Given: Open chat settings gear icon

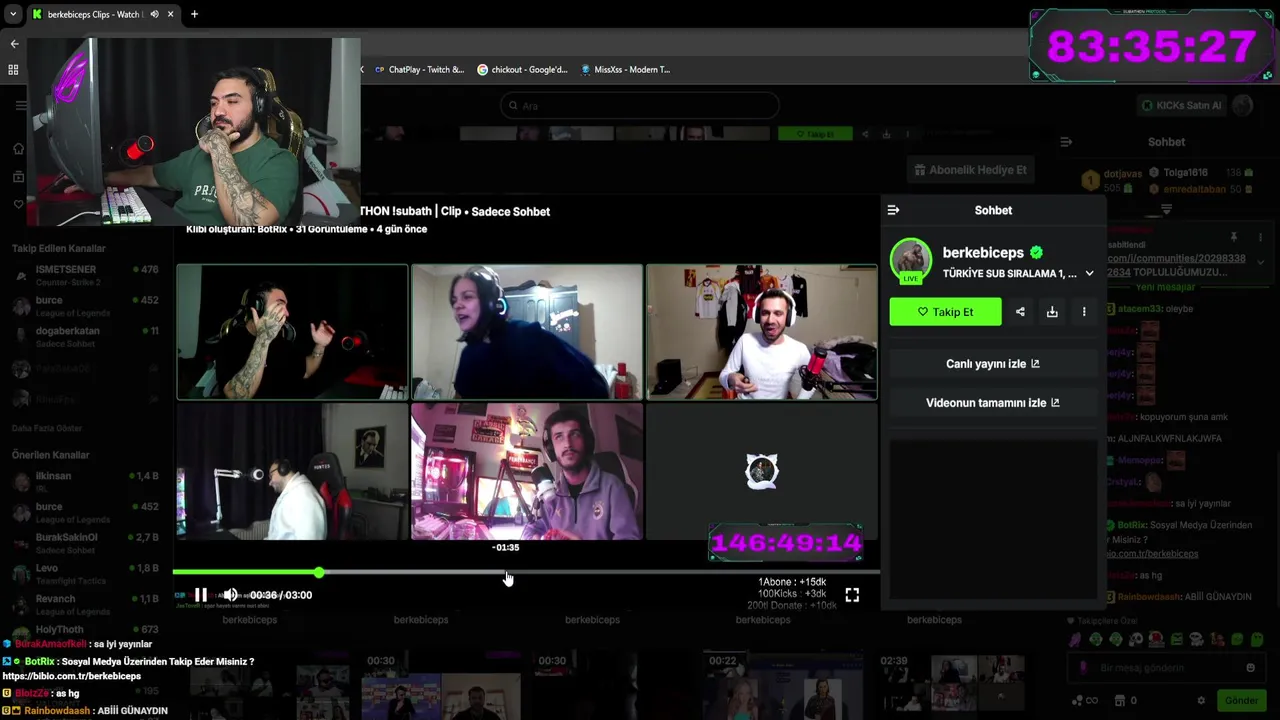Looking at the screenshot, I should (1201, 700).
